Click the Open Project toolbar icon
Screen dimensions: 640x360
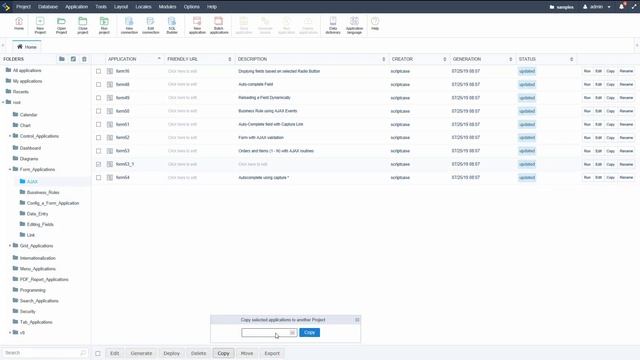(61, 25)
